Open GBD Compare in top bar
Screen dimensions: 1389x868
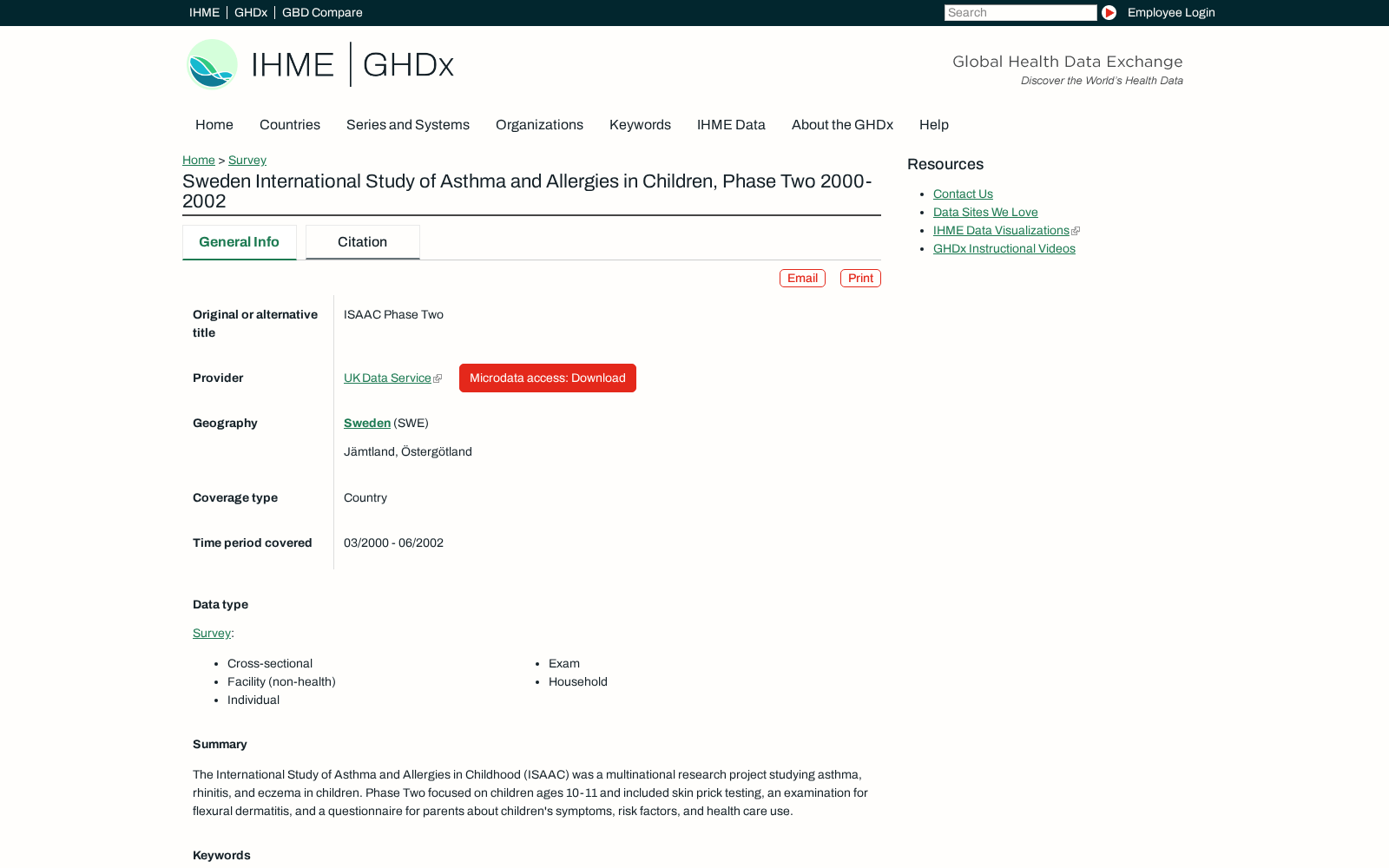point(322,12)
